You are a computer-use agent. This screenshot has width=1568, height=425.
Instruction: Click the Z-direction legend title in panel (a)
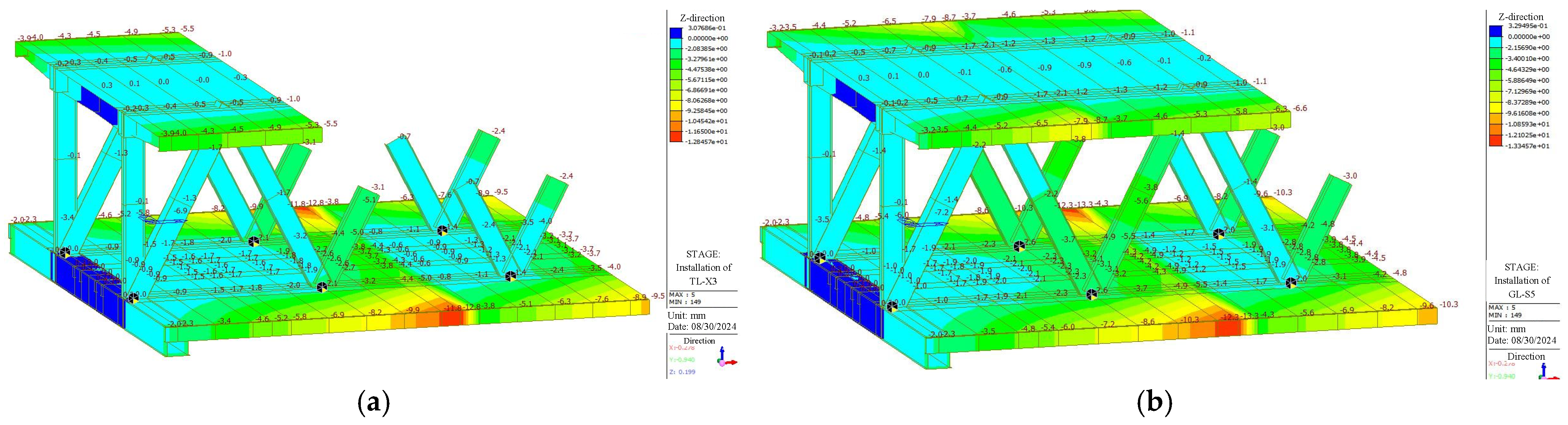(x=702, y=18)
